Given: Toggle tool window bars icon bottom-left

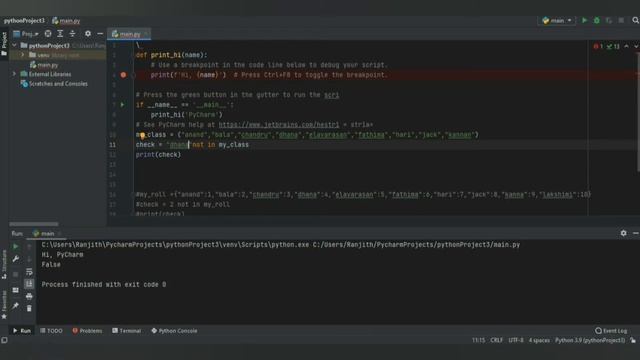Looking at the screenshot, I should coord(4,340).
